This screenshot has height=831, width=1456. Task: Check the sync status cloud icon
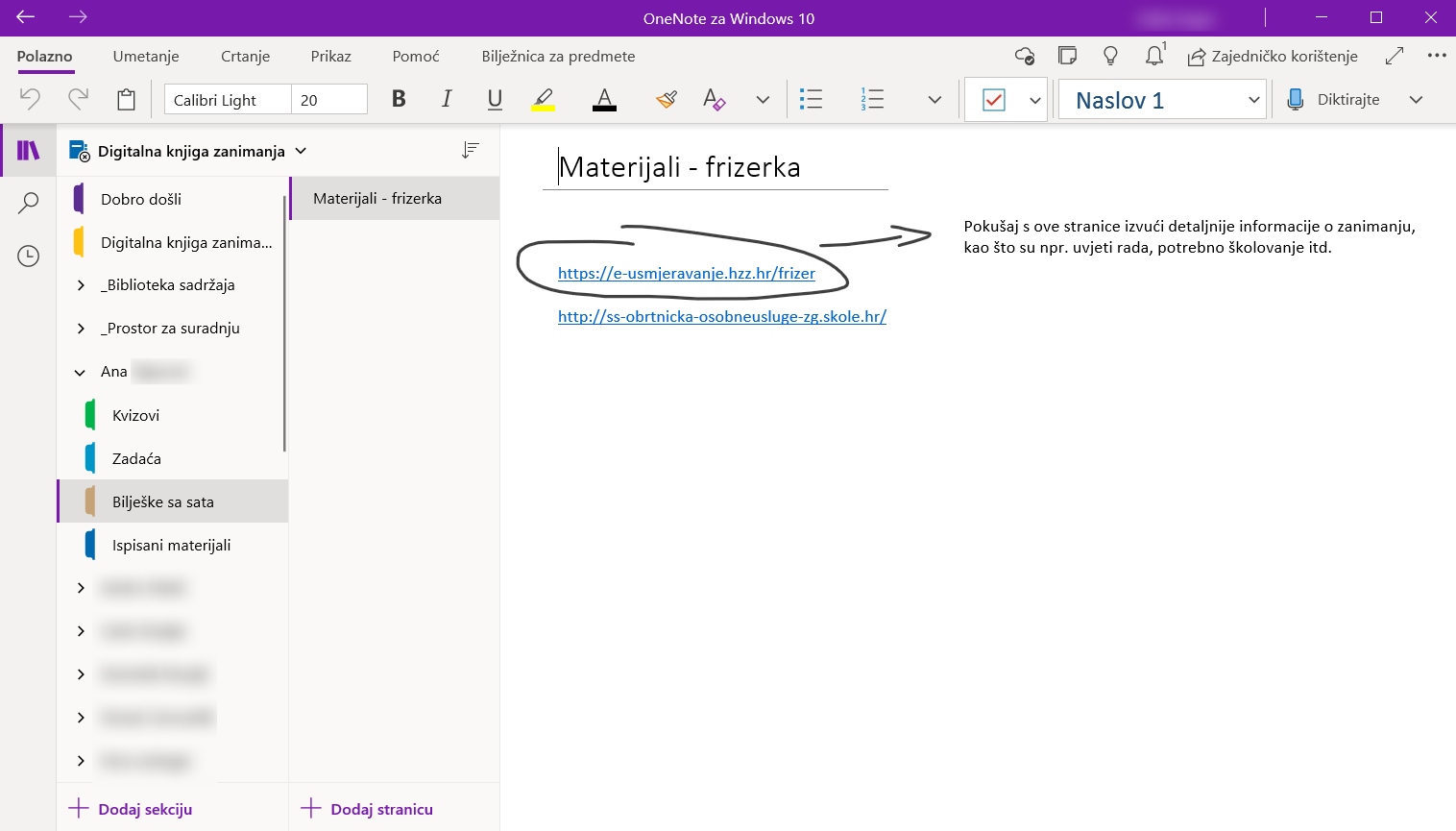1025,56
